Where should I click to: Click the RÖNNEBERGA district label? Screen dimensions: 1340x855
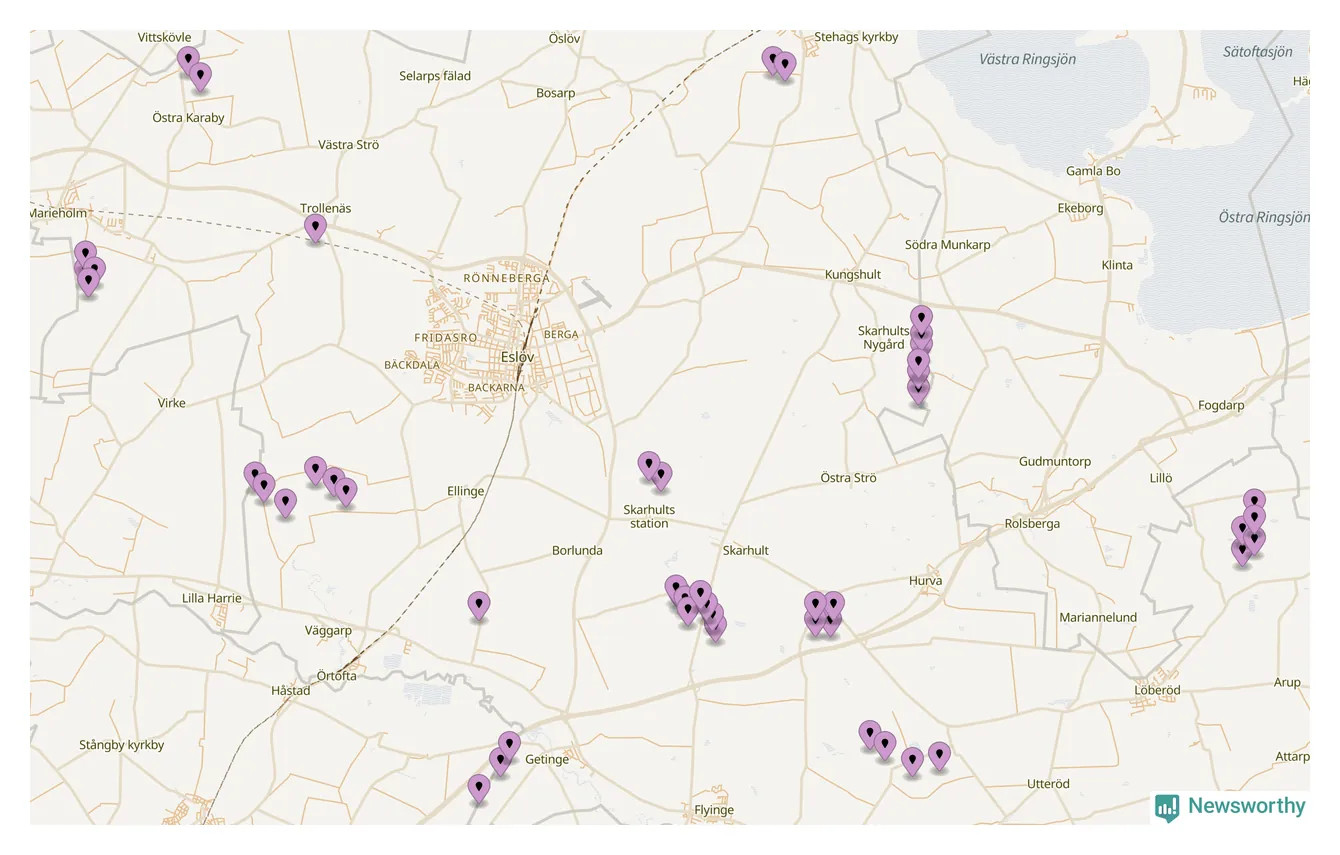(506, 278)
